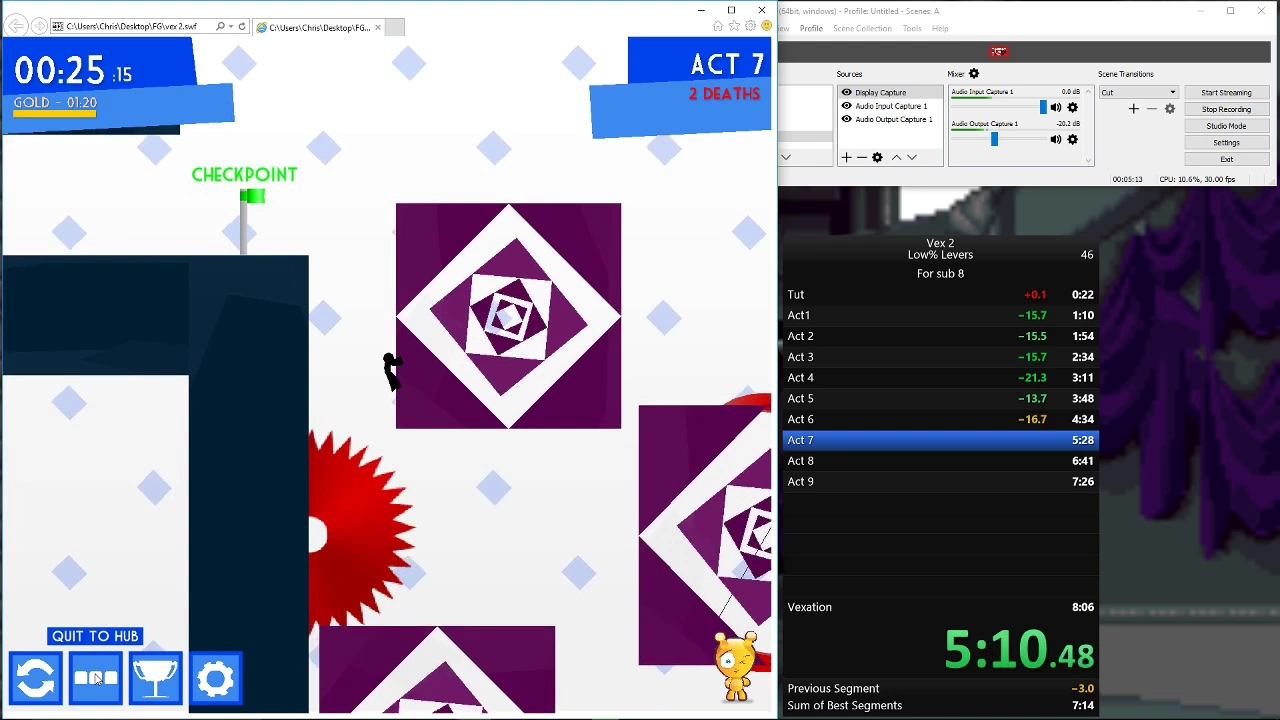Open OBS Scene Collection menu

862,29
